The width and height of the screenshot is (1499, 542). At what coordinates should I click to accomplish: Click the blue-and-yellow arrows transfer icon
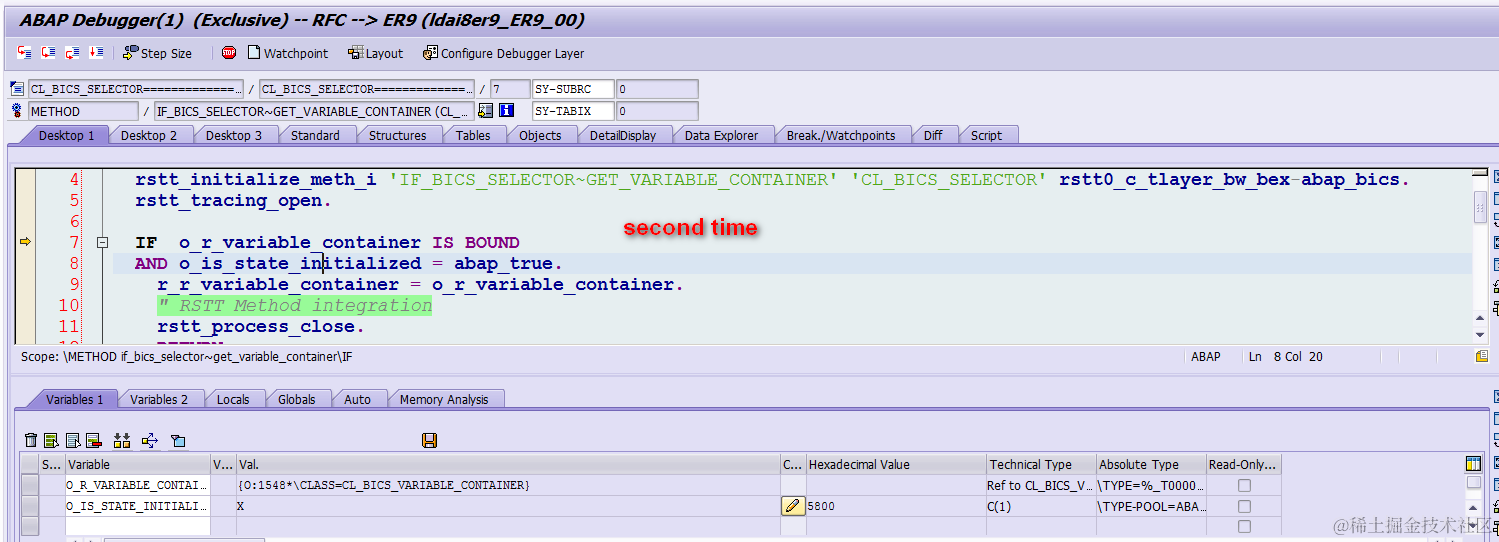click(150, 440)
